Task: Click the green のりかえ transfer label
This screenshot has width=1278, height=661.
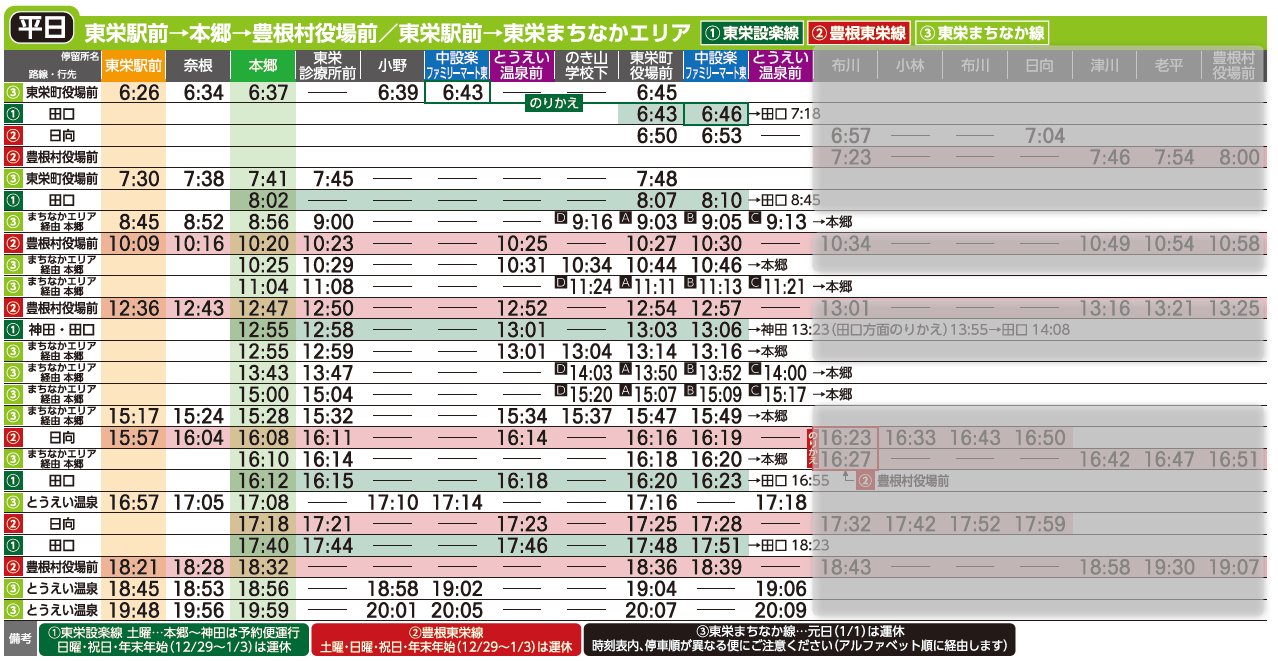Action: 554,102
